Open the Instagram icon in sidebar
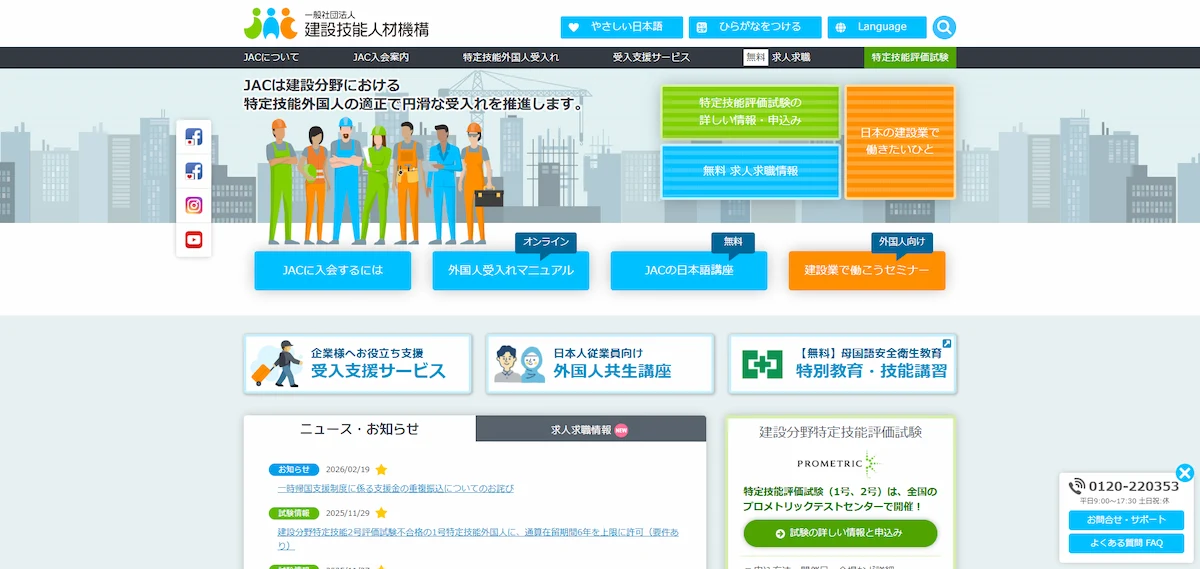 click(194, 205)
